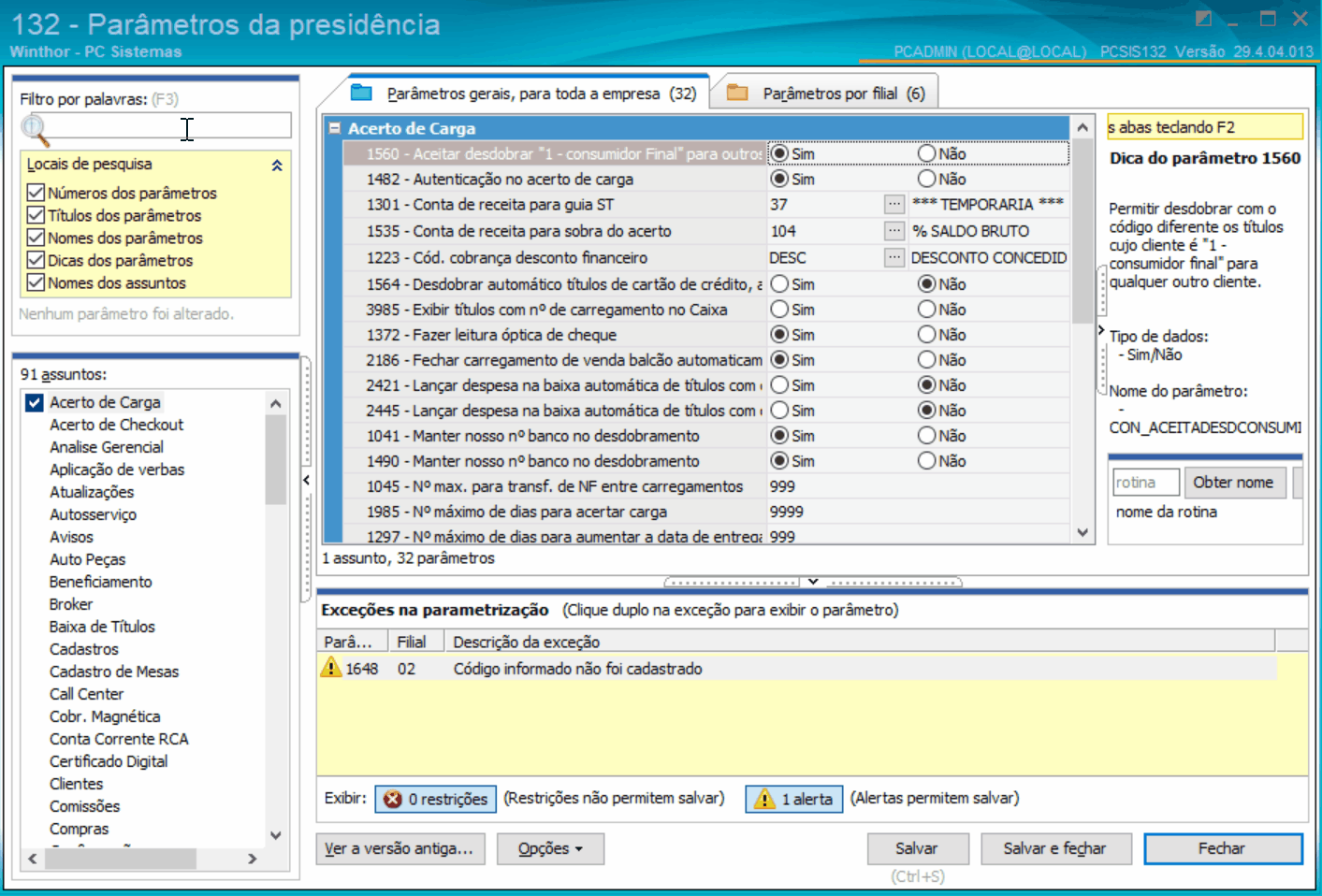Click Salvar e fechar button
The image size is (1322, 896).
pyautogui.click(x=1055, y=848)
